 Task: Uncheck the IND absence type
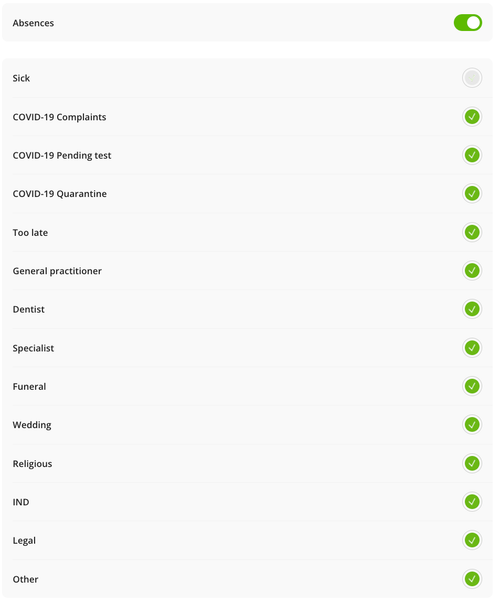pos(472,502)
